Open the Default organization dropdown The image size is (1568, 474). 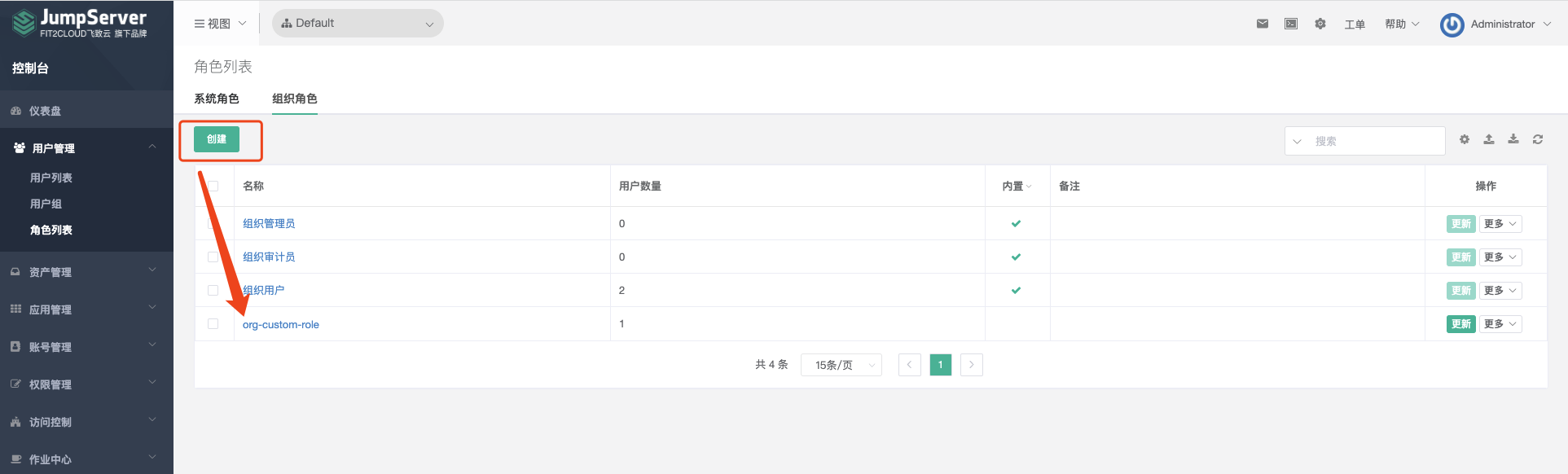click(358, 24)
